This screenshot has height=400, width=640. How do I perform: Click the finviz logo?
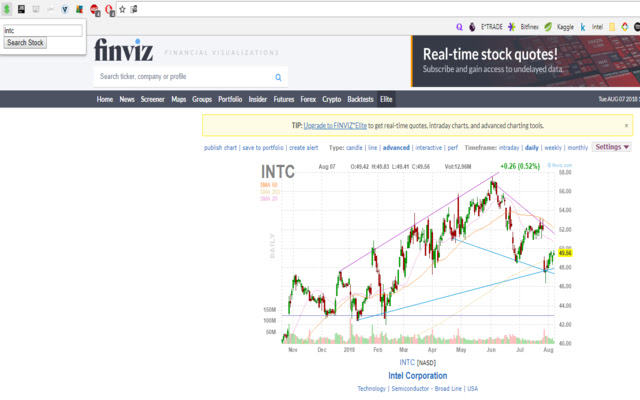click(124, 50)
